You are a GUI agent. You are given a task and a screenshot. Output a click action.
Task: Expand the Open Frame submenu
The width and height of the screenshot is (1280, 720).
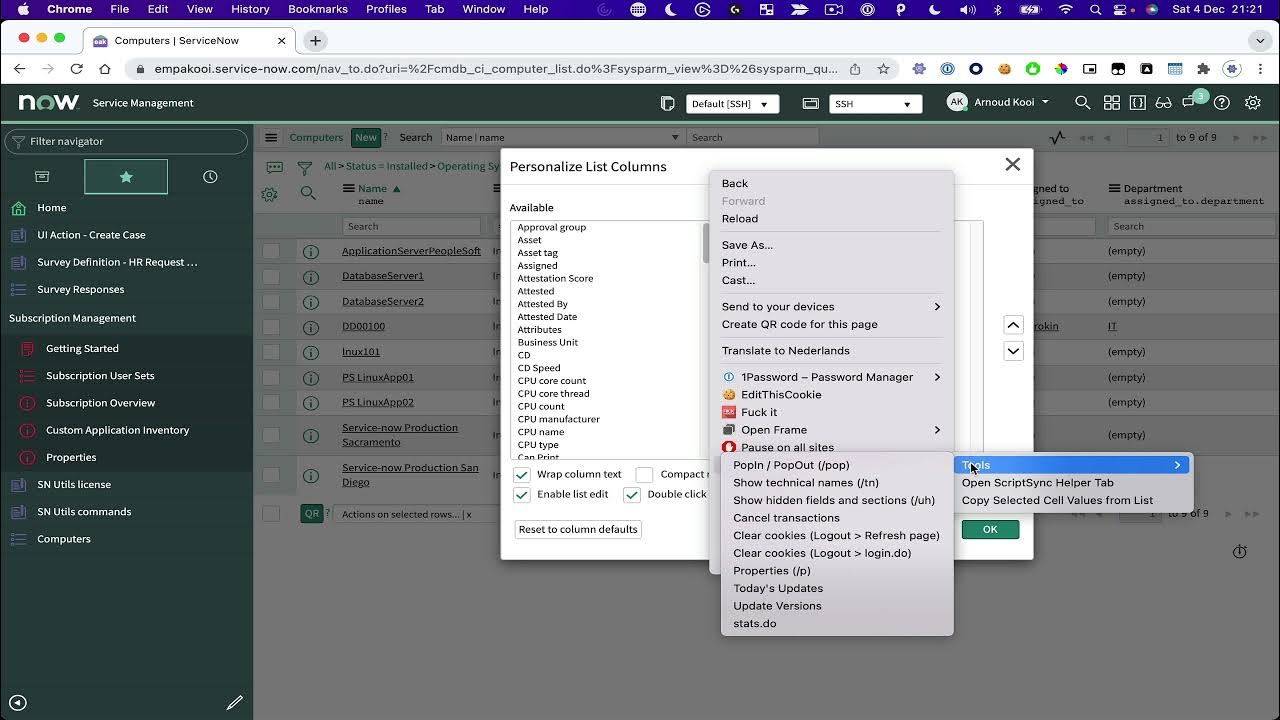(x=831, y=430)
